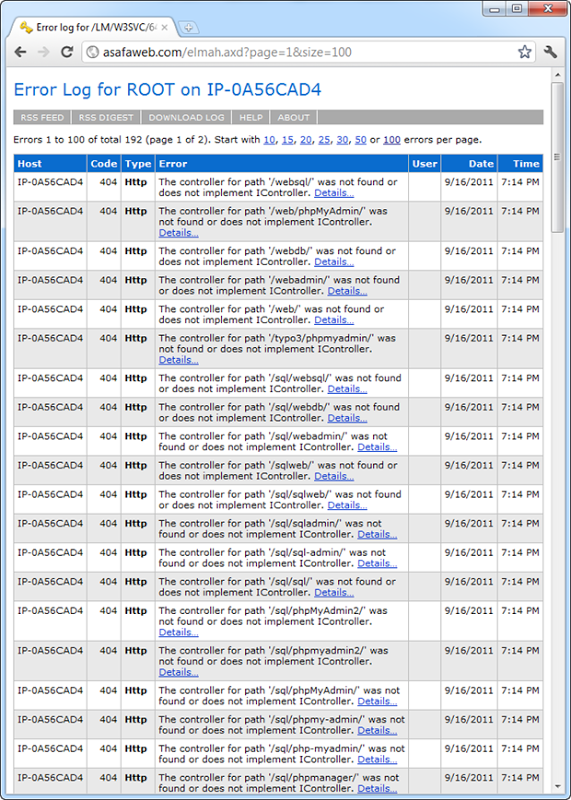The height and width of the screenshot is (800, 571).
Task: Open the RSS DIGEST menu item
Action: tap(106, 117)
